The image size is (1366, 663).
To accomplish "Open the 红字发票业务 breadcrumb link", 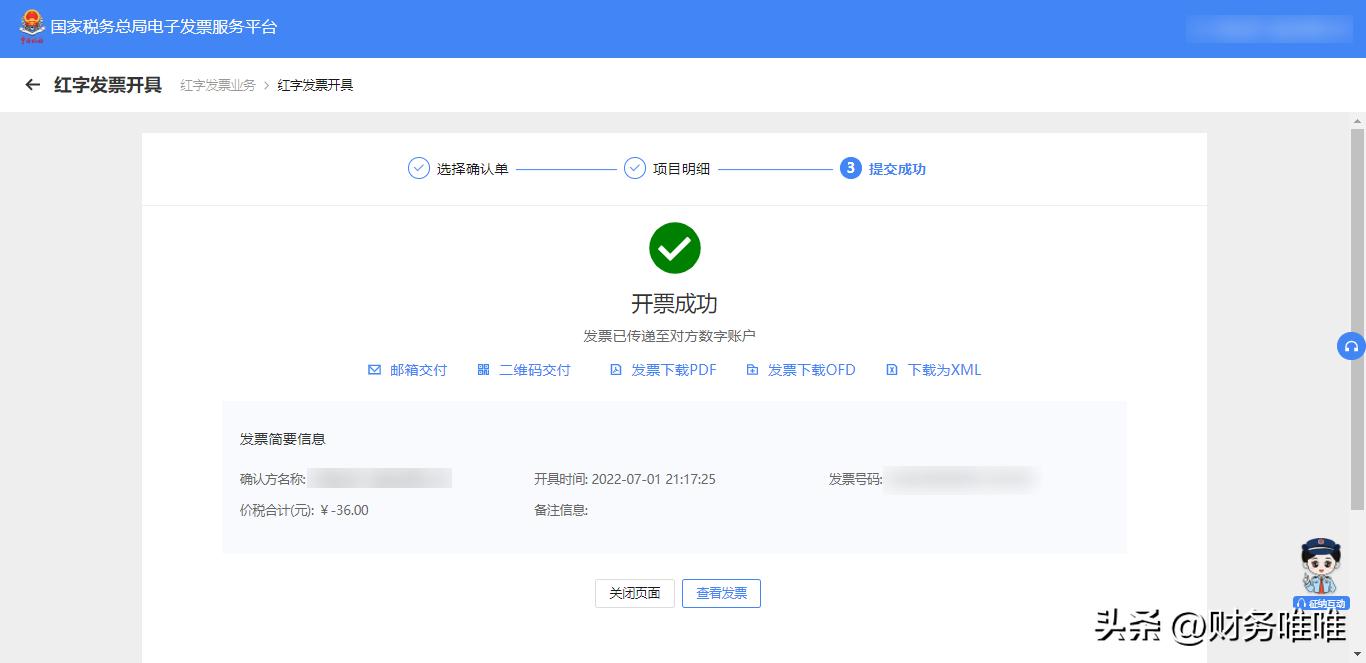I will (x=216, y=85).
